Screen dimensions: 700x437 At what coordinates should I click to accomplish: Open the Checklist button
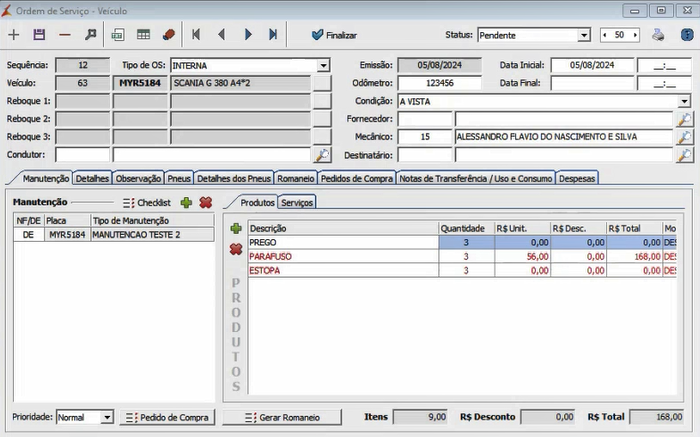(147, 203)
